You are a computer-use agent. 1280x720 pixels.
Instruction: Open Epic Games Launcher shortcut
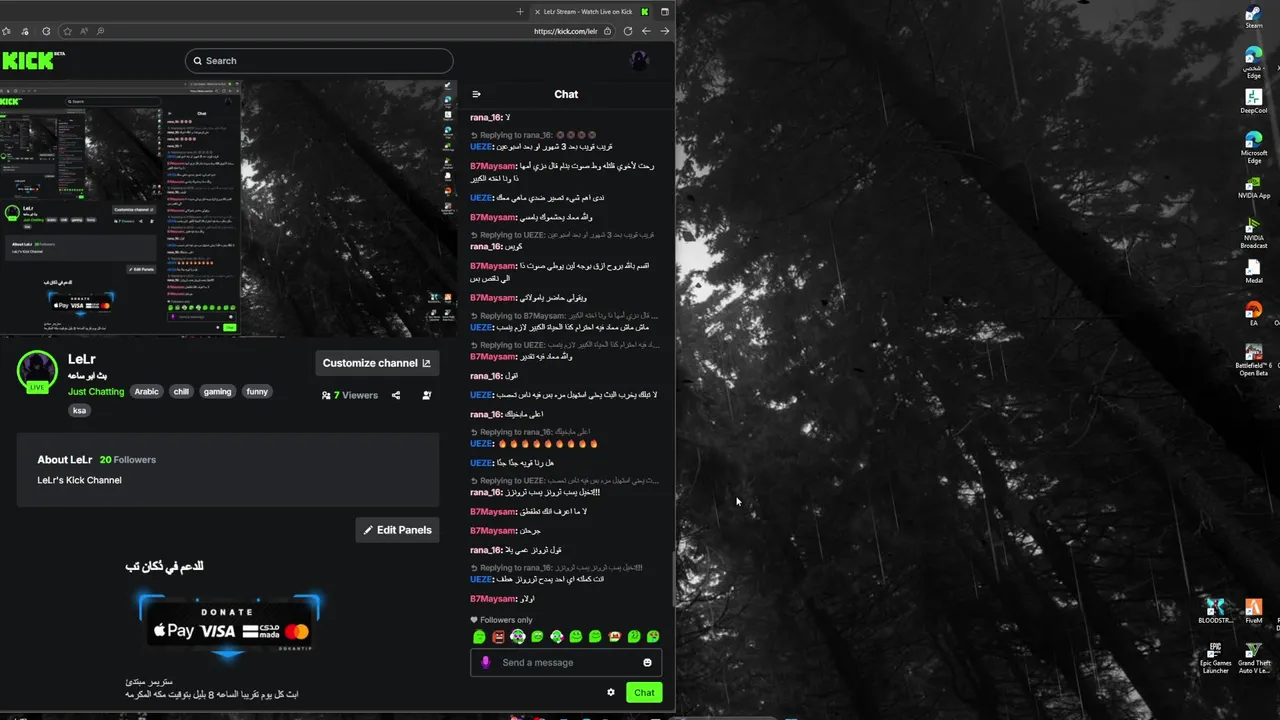pos(1215,657)
